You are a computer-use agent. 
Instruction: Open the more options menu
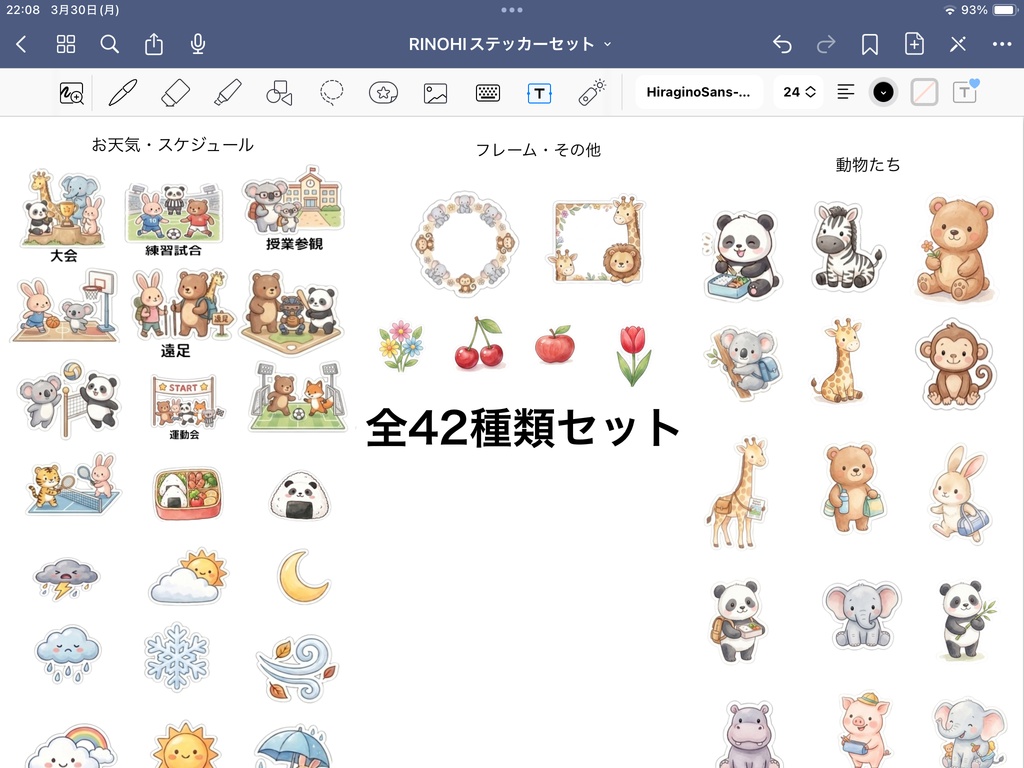[1001, 44]
